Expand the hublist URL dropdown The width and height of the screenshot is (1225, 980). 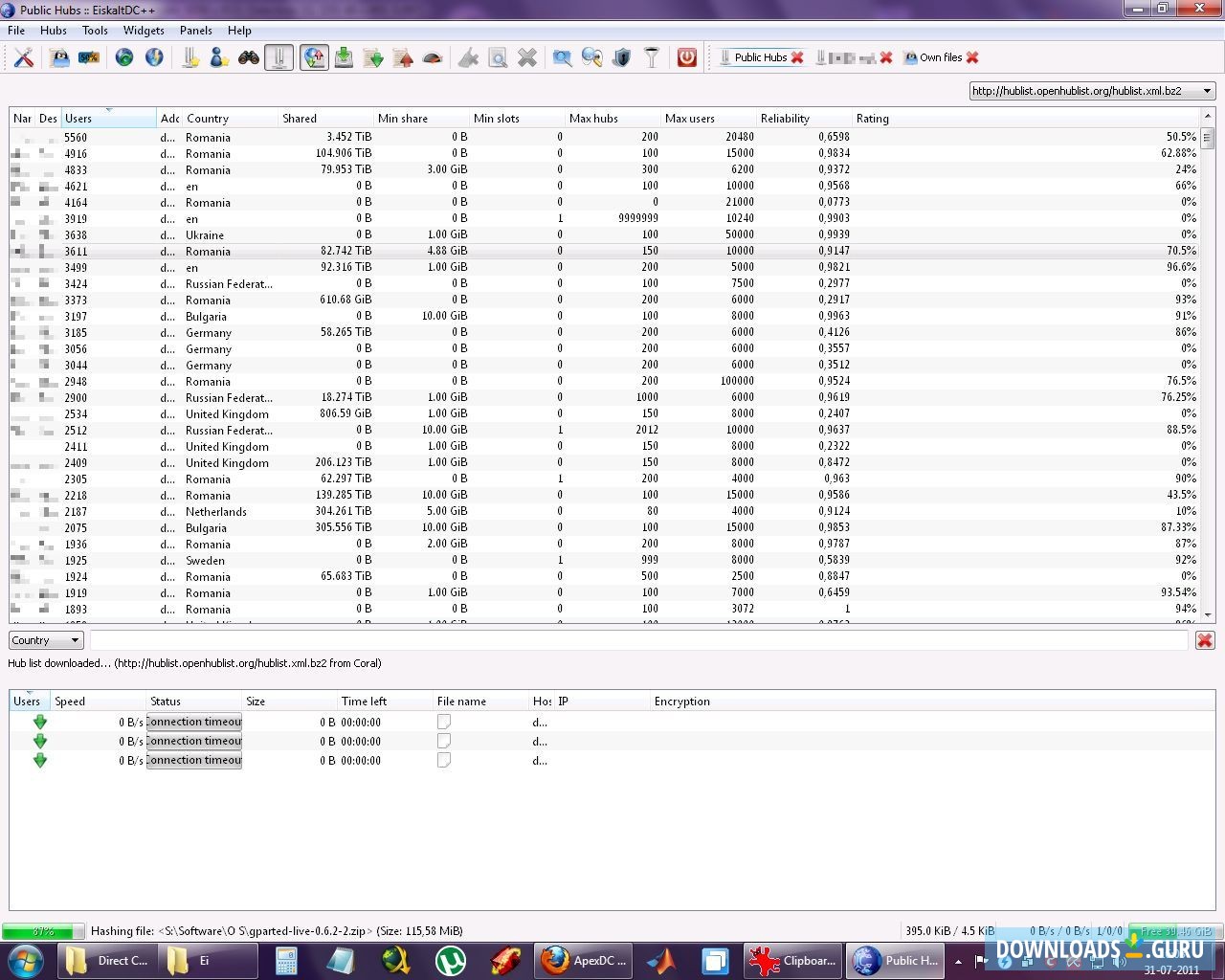1207,91
